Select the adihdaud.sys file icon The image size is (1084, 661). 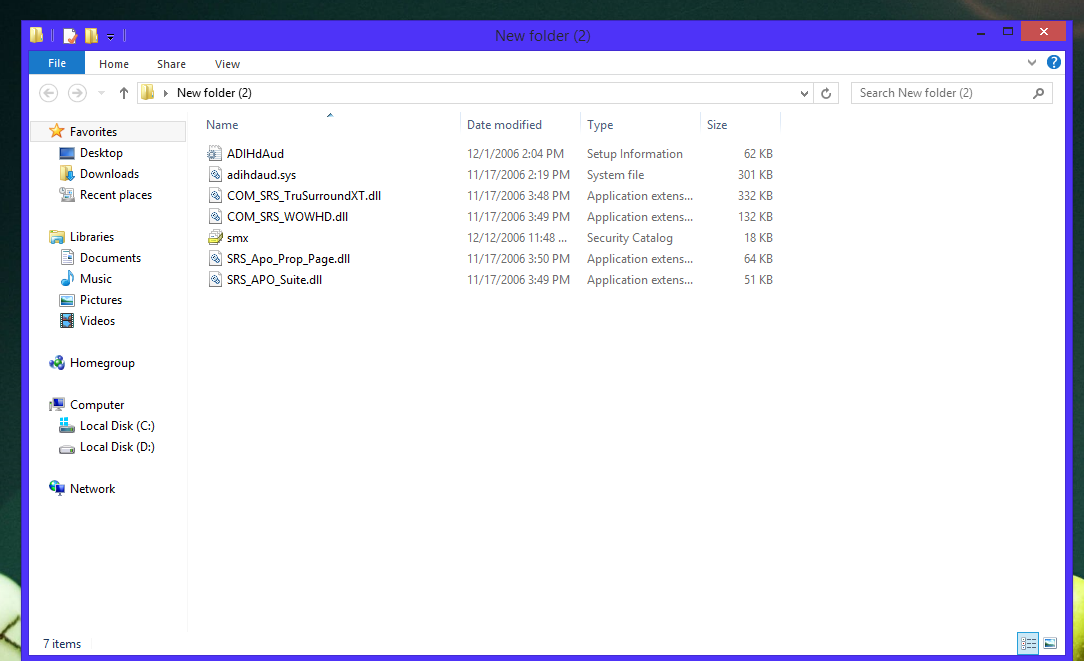[215, 175]
